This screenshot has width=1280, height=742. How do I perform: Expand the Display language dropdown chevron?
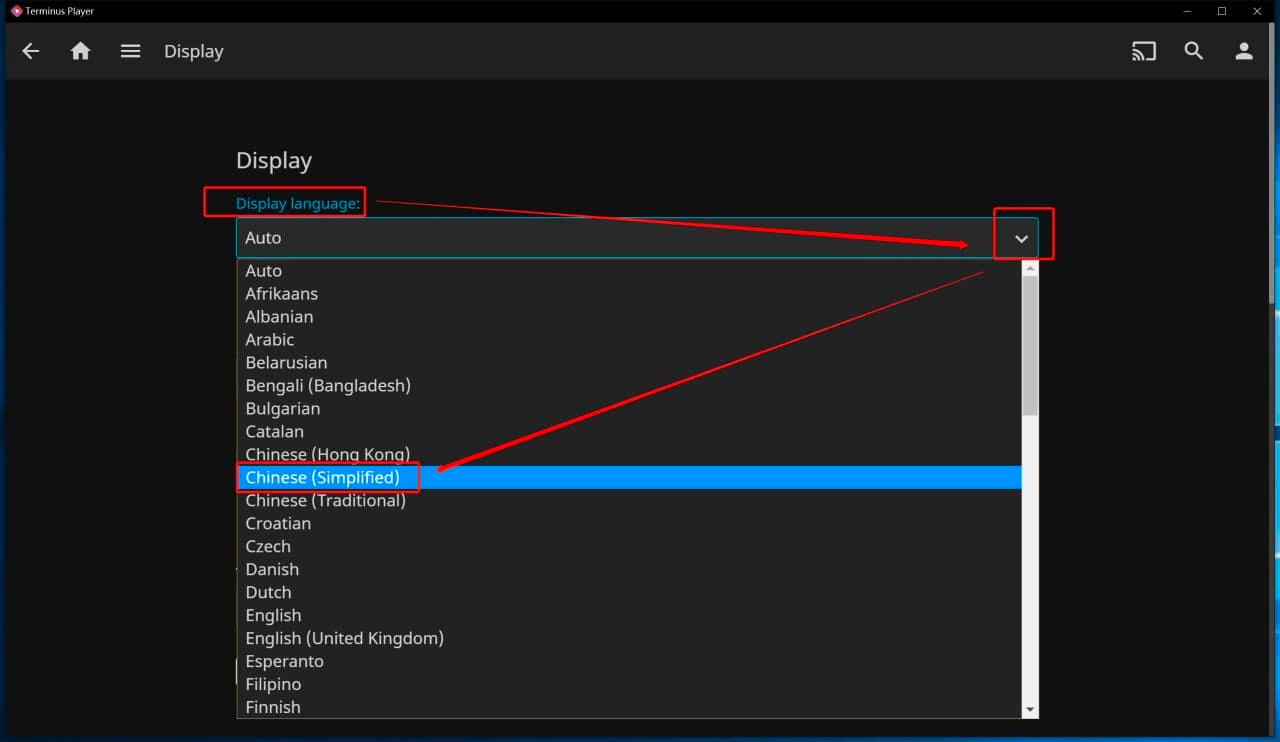1021,239
